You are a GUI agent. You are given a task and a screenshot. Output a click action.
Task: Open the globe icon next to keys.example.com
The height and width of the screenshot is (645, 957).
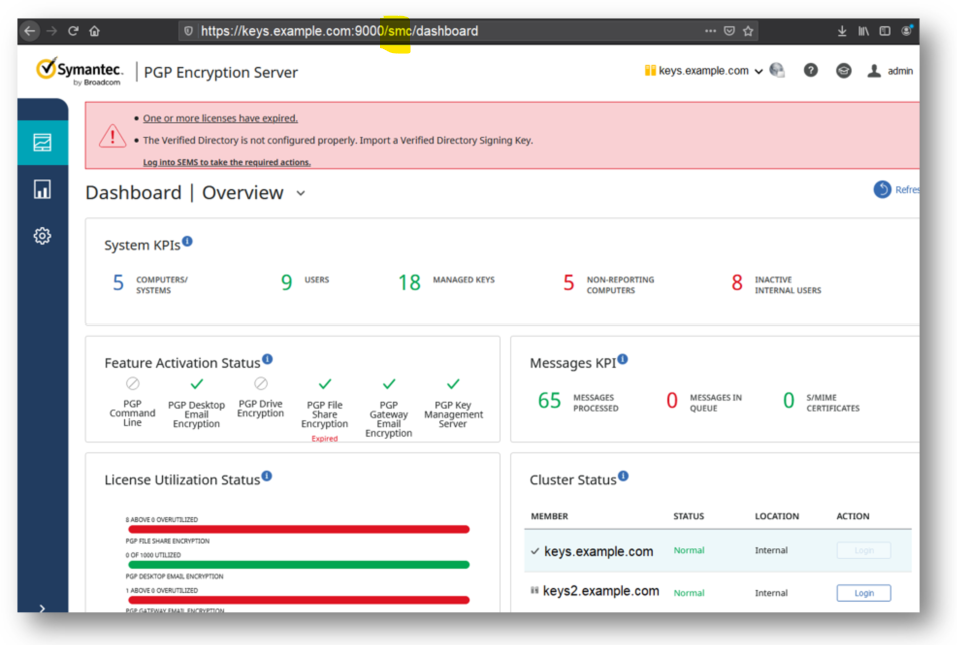777,70
